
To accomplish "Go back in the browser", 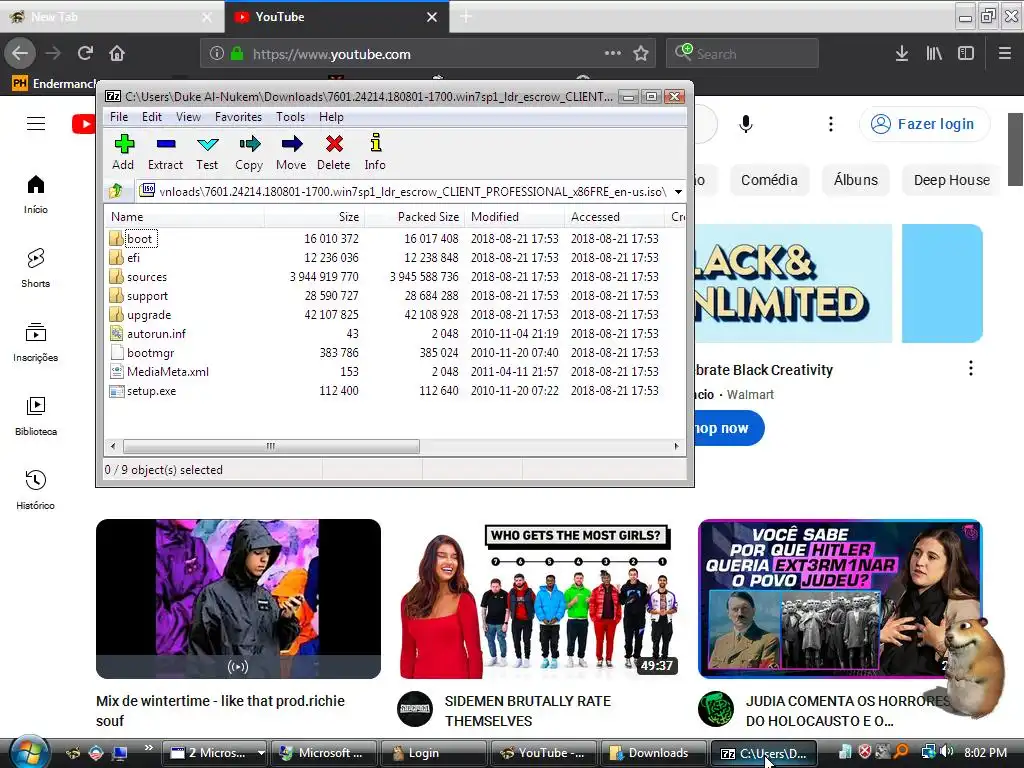I will [20, 54].
